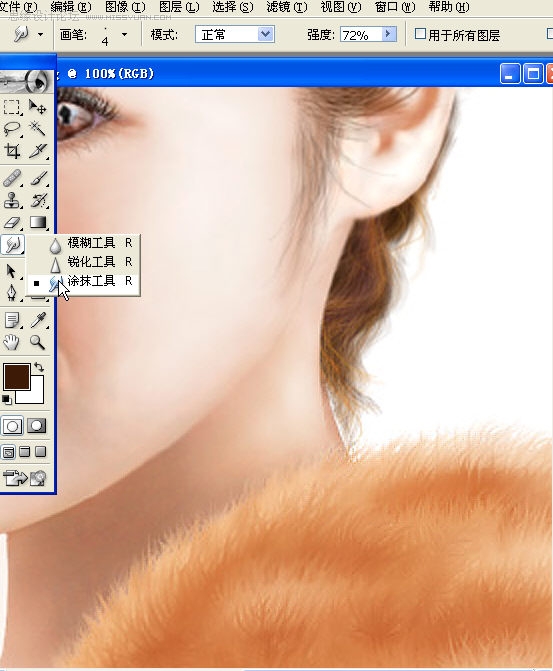The width and height of the screenshot is (553, 671).
Task: Select the Brush tool
Action: [38, 178]
